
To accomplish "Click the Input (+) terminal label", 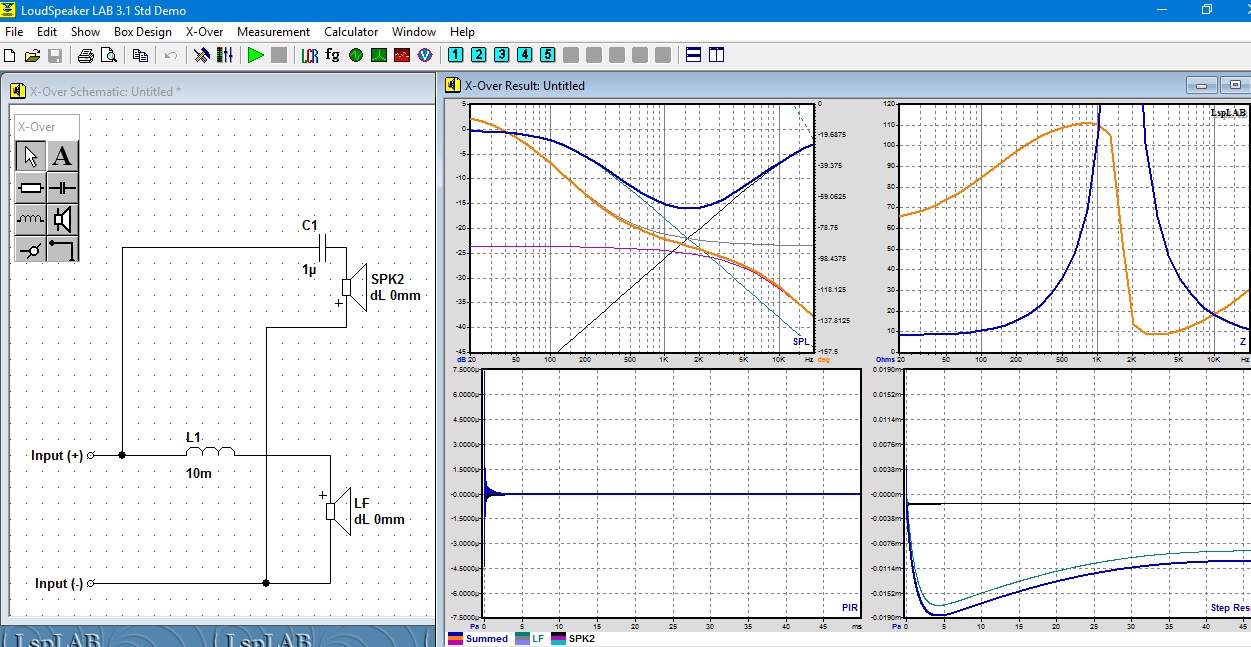I will [x=57, y=455].
